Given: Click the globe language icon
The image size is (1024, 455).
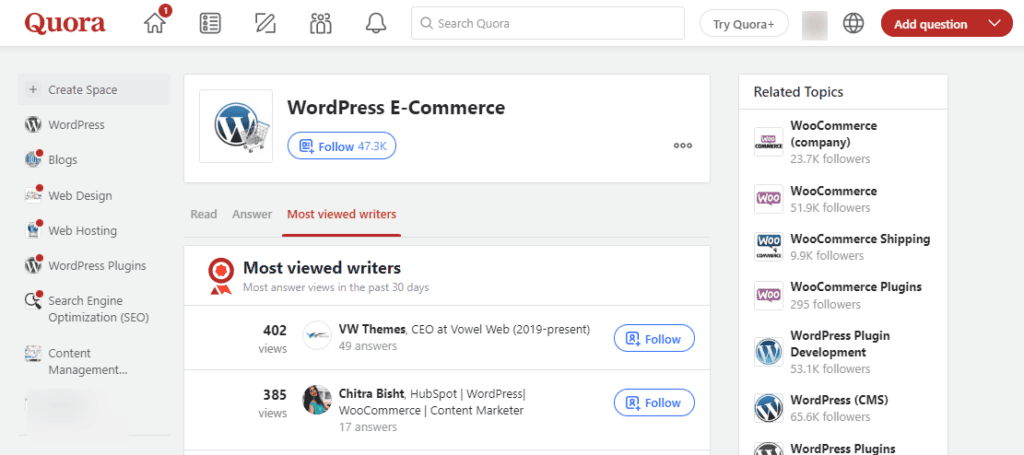Looking at the screenshot, I should point(853,23).
